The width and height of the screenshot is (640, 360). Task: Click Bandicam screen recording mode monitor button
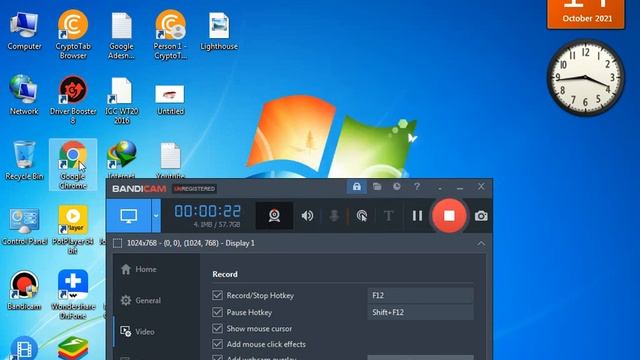click(x=129, y=216)
